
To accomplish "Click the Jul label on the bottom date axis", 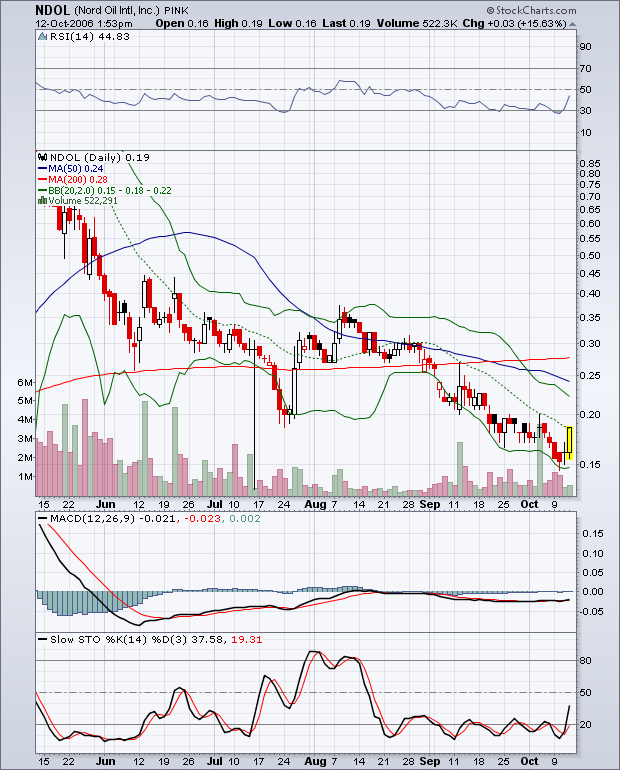I will pos(215,761).
